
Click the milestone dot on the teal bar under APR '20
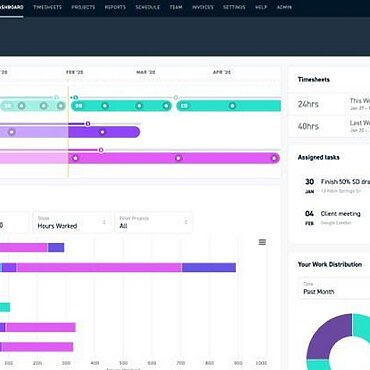(232, 106)
